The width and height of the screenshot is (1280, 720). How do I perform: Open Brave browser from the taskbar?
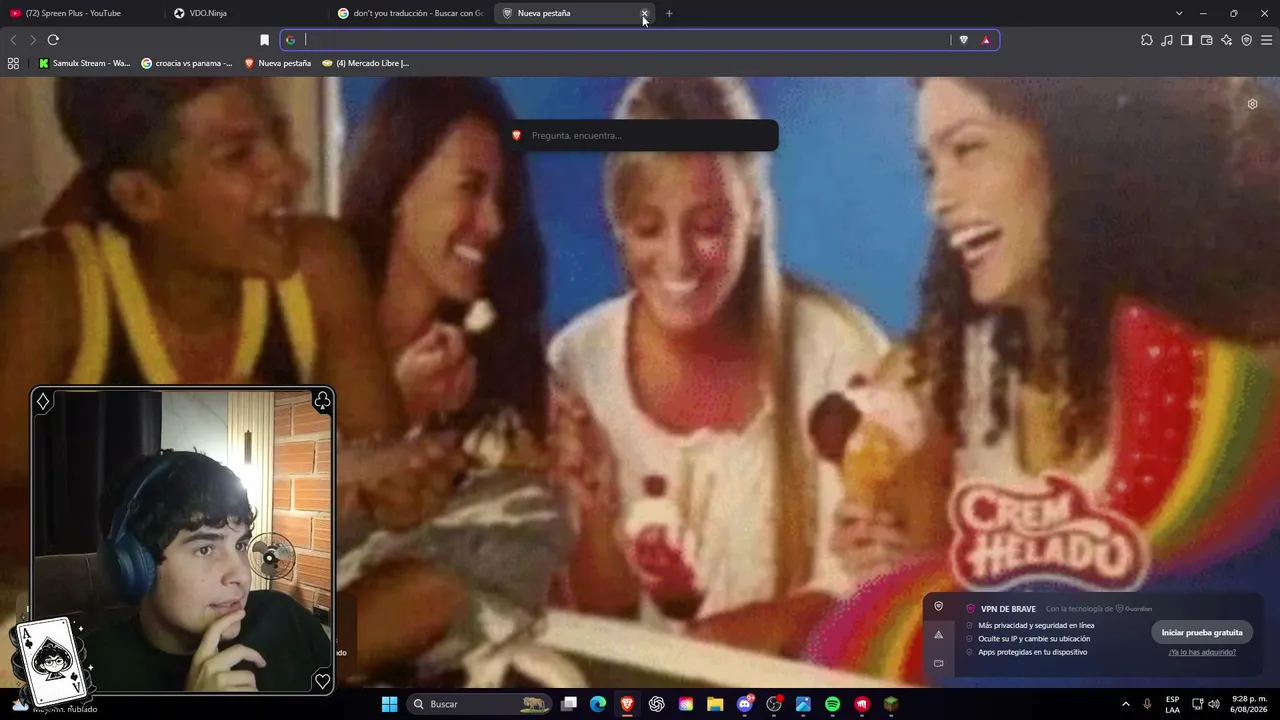(x=627, y=704)
